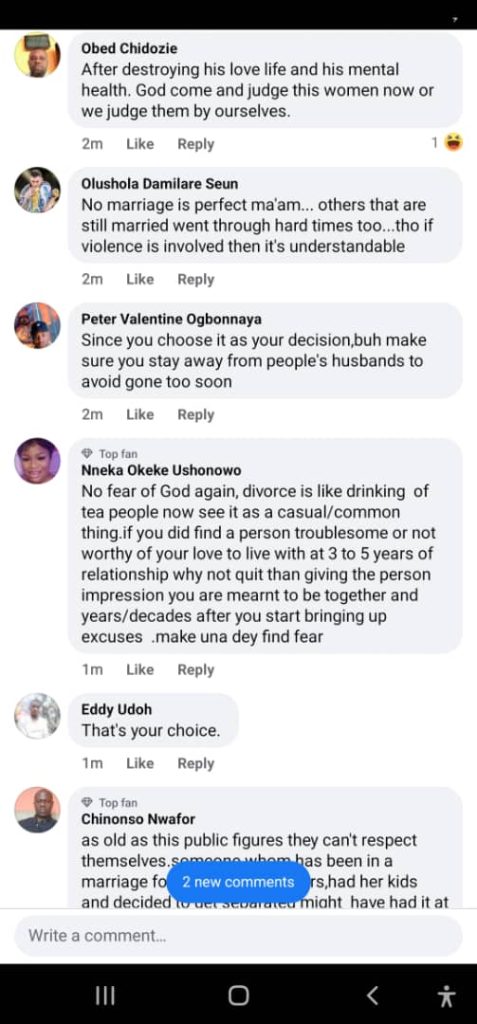Tap the Android home button icon
Image resolution: width=477 pixels, height=1024 pixels.
238,995
